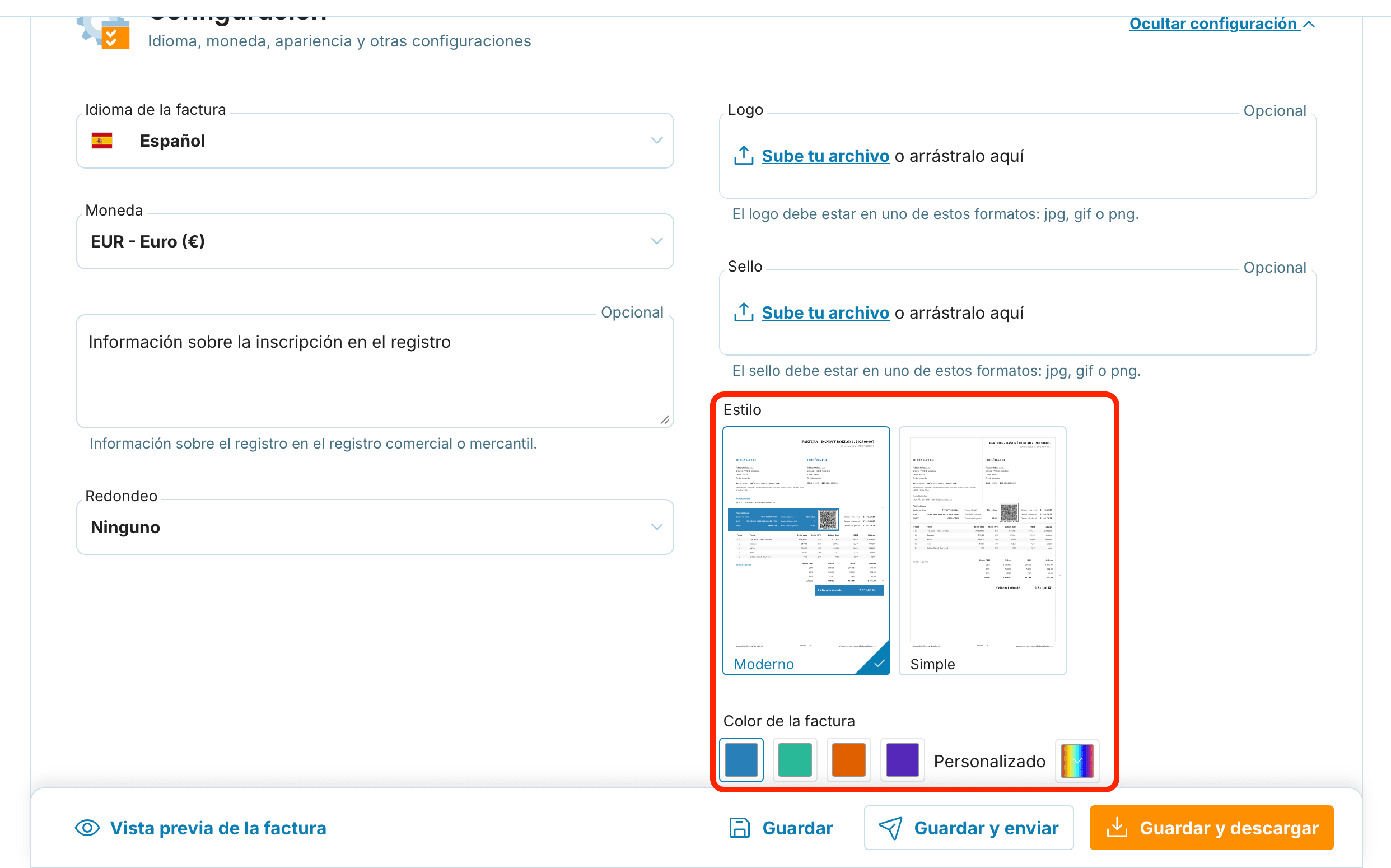Click the Color de la factura label
The width and height of the screenshot is (1391, 868).
pyautogui.click(x=789, y=721)
